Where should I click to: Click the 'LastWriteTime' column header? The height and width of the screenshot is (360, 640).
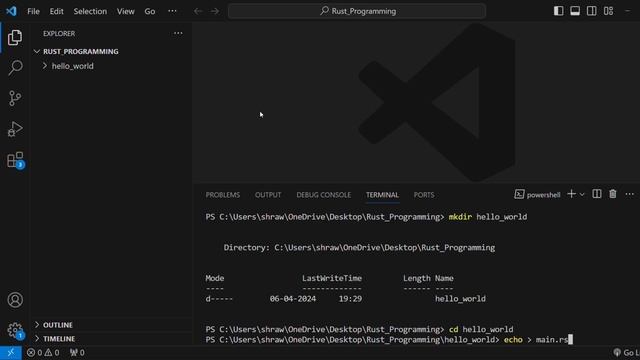coord(332,278)
